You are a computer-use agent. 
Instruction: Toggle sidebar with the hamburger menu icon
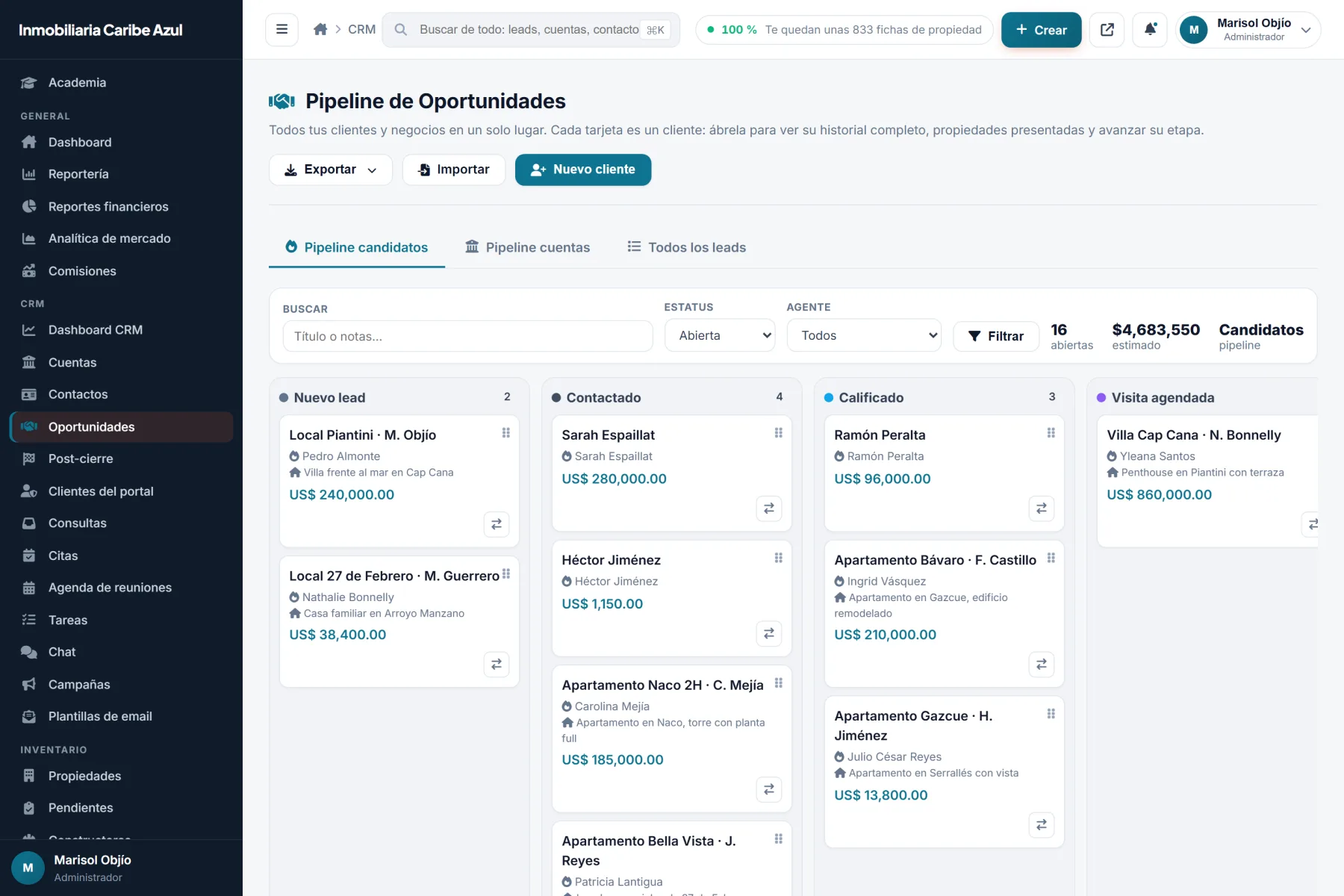tap(281, 30)
